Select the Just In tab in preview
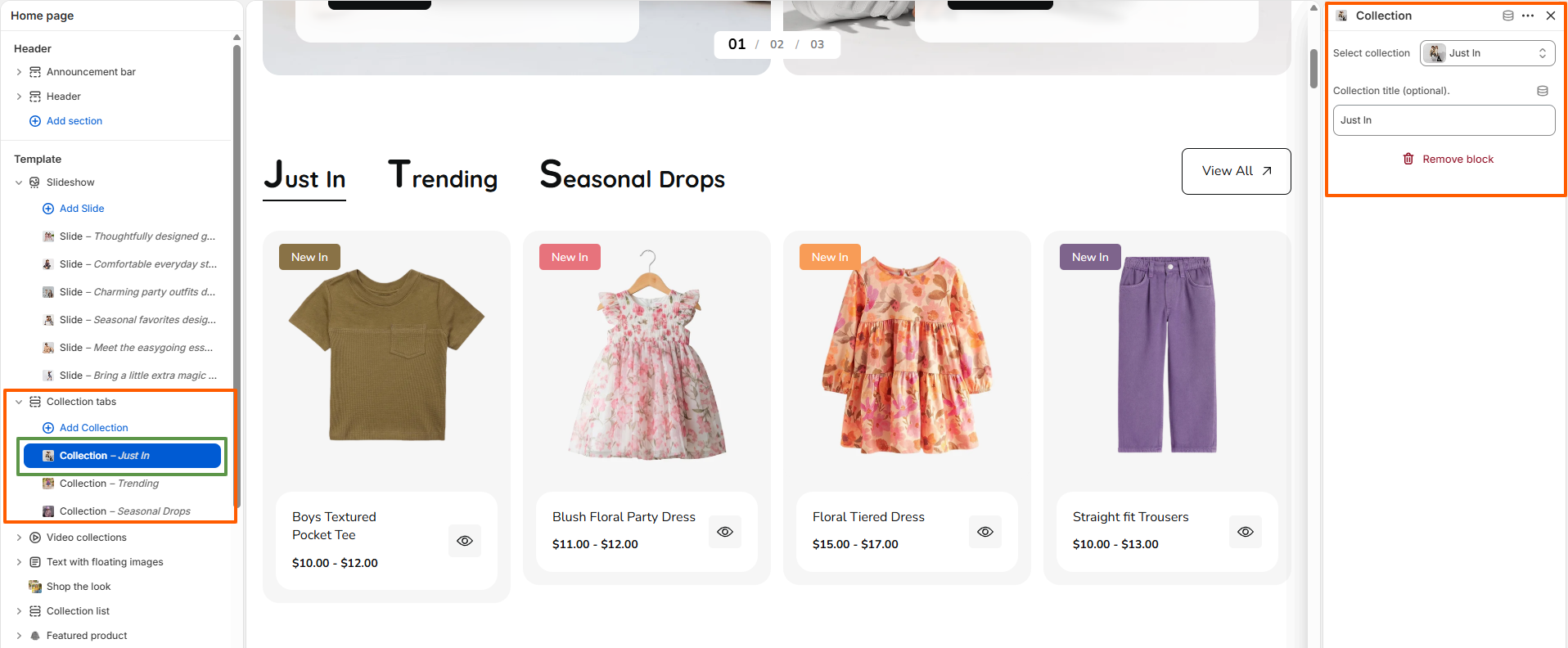The image size is (1568, 648). [x=304, y=177]
